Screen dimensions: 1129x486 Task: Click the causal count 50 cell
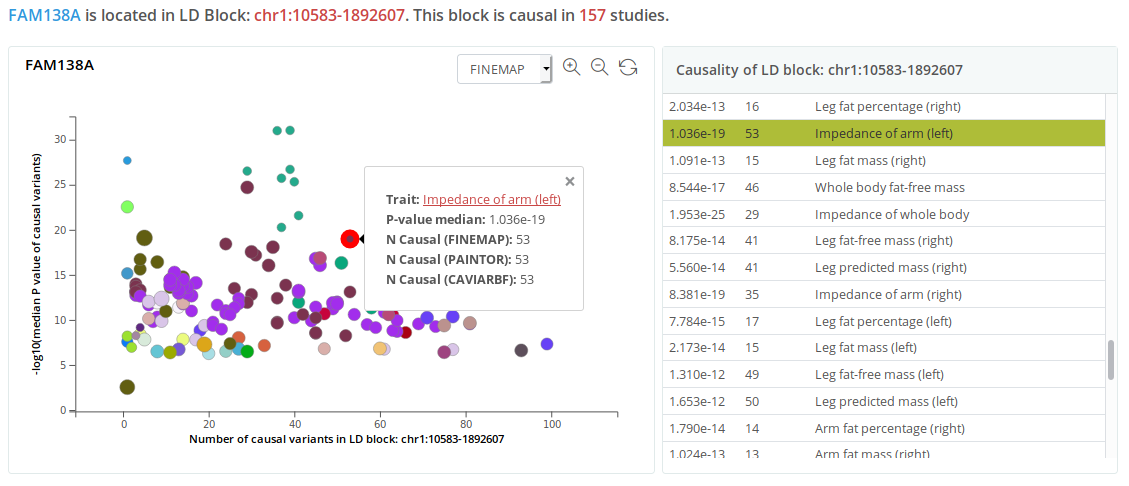(752, 401)
